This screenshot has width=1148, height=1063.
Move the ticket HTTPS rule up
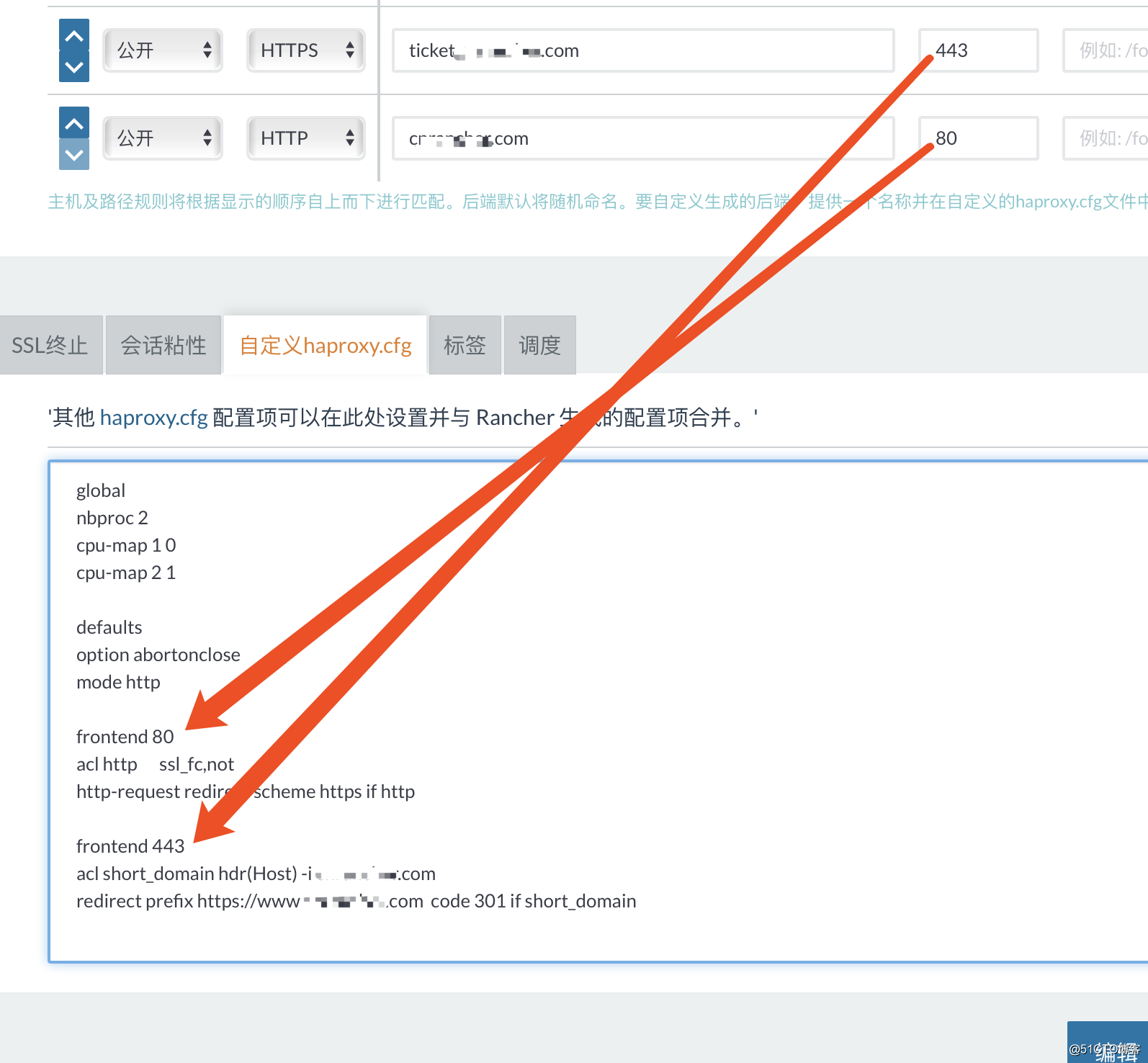point(74,35)
